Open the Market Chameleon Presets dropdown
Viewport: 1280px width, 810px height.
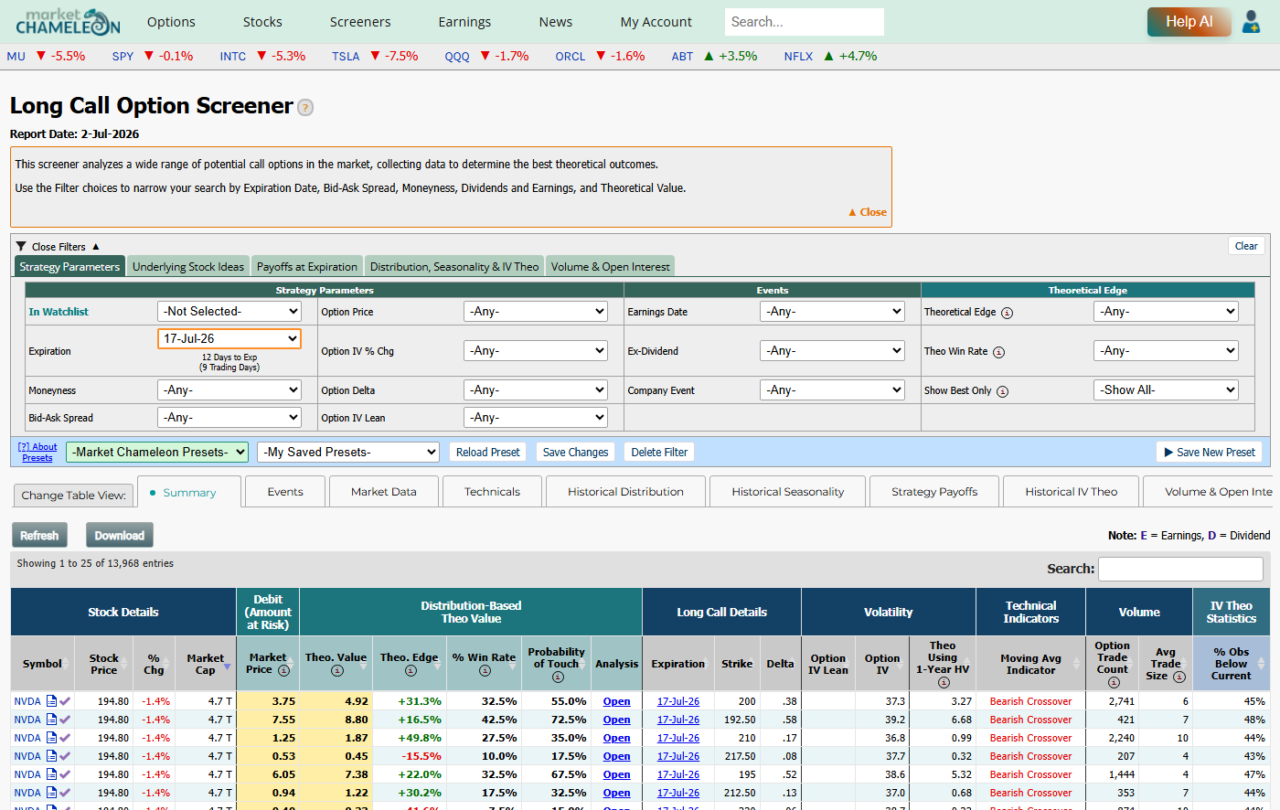(x=157, y=452)
